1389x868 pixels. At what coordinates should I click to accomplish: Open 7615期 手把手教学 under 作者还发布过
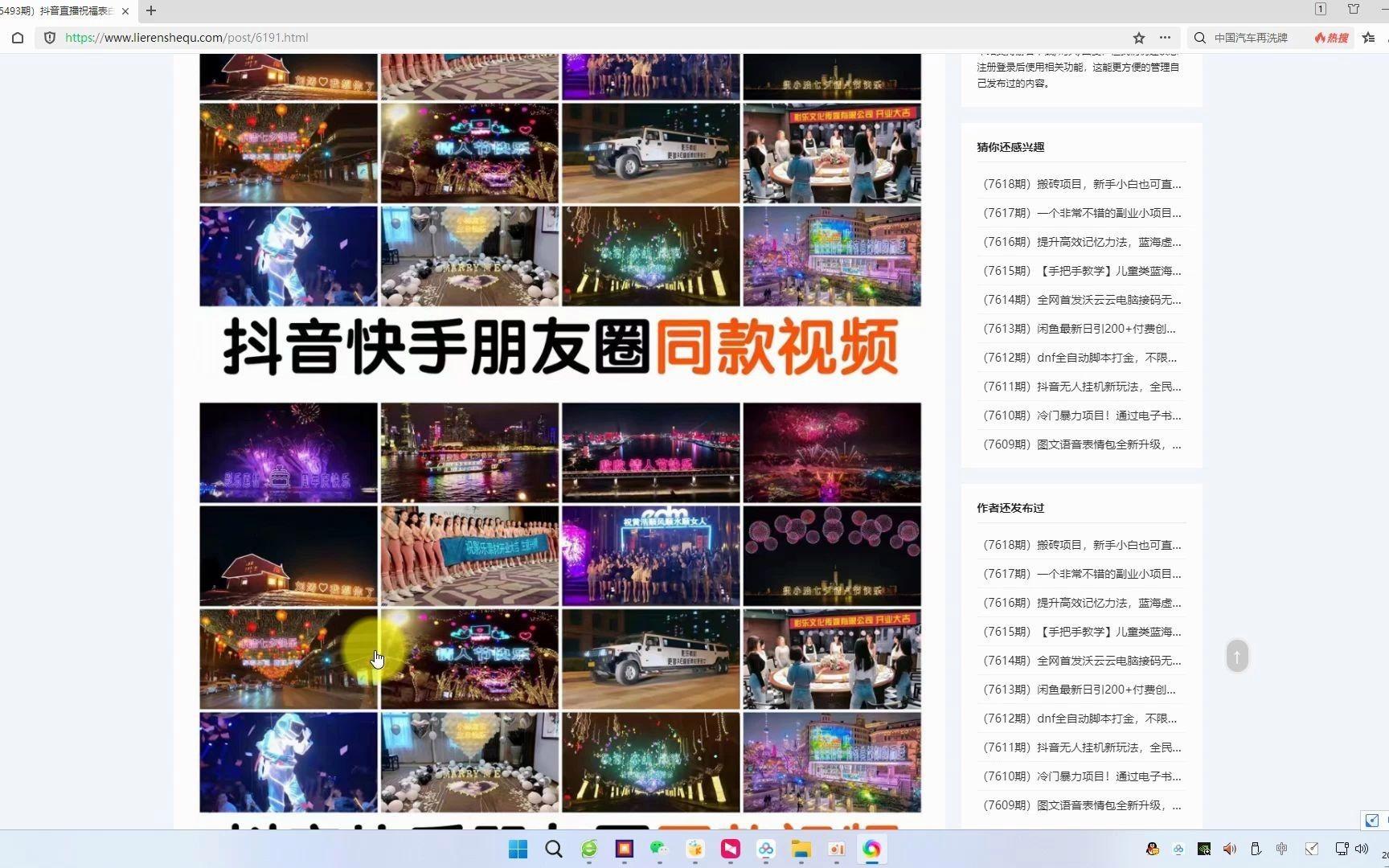click(1082, 632)
